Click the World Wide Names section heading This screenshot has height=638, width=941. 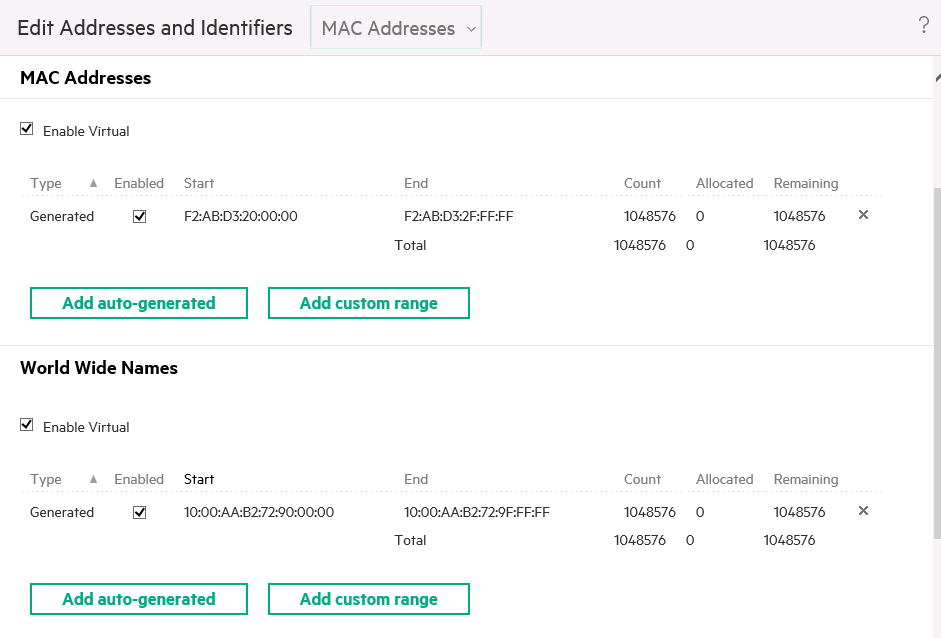(x=99, y=368)
